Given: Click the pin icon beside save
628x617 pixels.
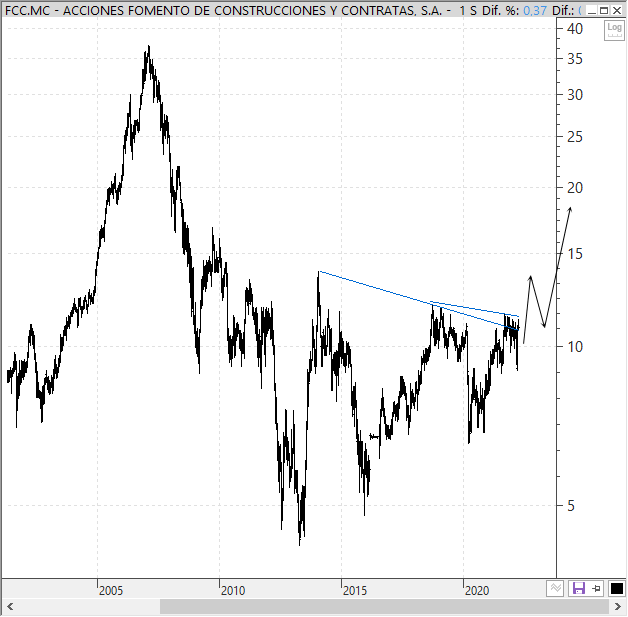Looking at the screenshot, I should tap(597, 589).
